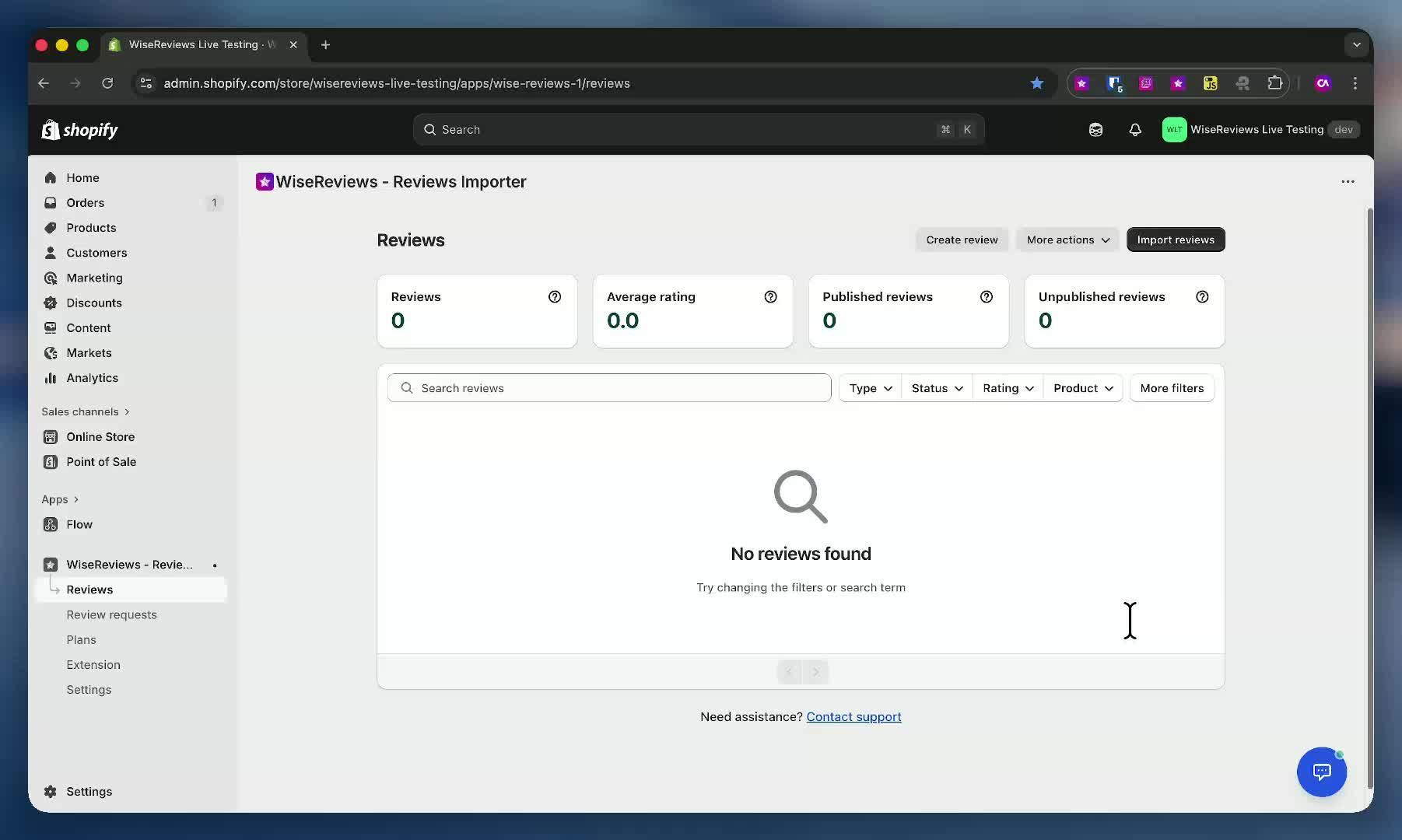Image resolution: width=1402 pixels, height=840 pixels.
Task: Click the Shopify logo in header
Action: tap(79, 130)
